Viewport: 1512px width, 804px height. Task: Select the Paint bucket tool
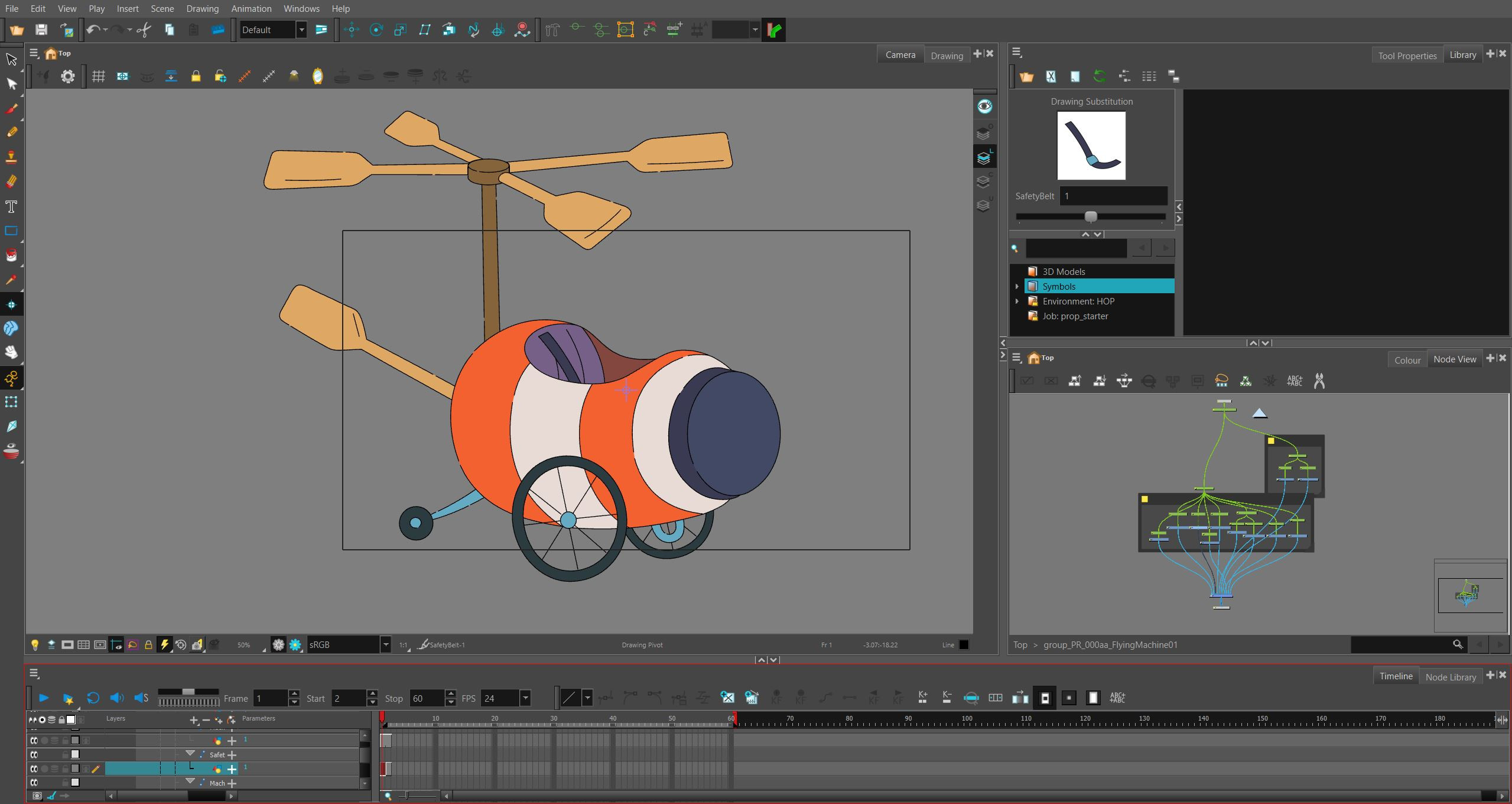coord(11,255)
